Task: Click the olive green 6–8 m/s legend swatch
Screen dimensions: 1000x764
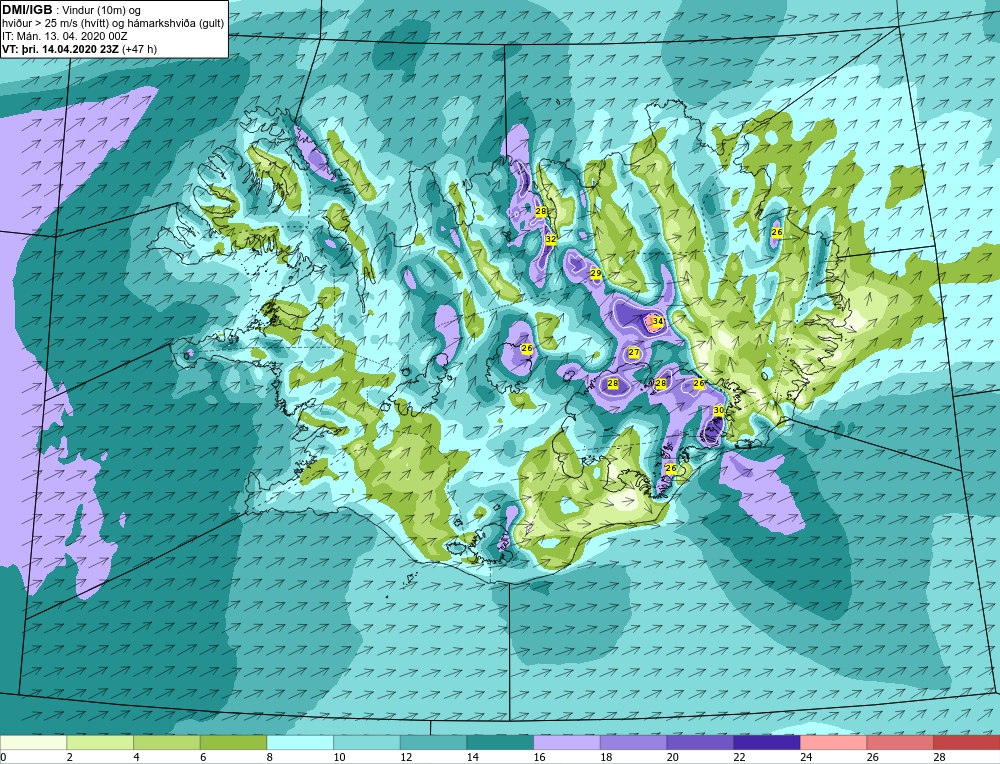Action: click(x=233, y=742)
